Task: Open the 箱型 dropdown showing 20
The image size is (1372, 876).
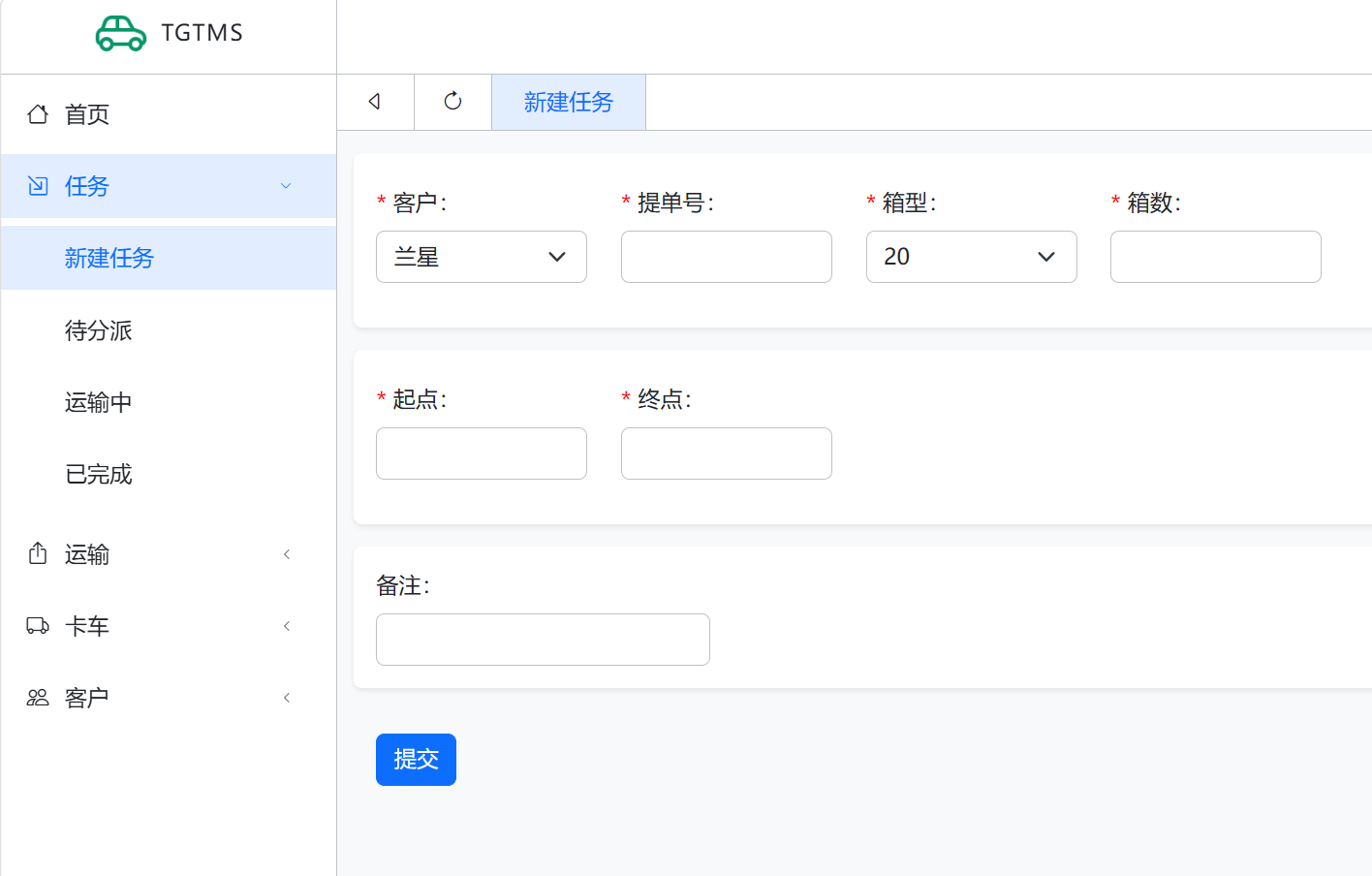Action: point(972,257)
